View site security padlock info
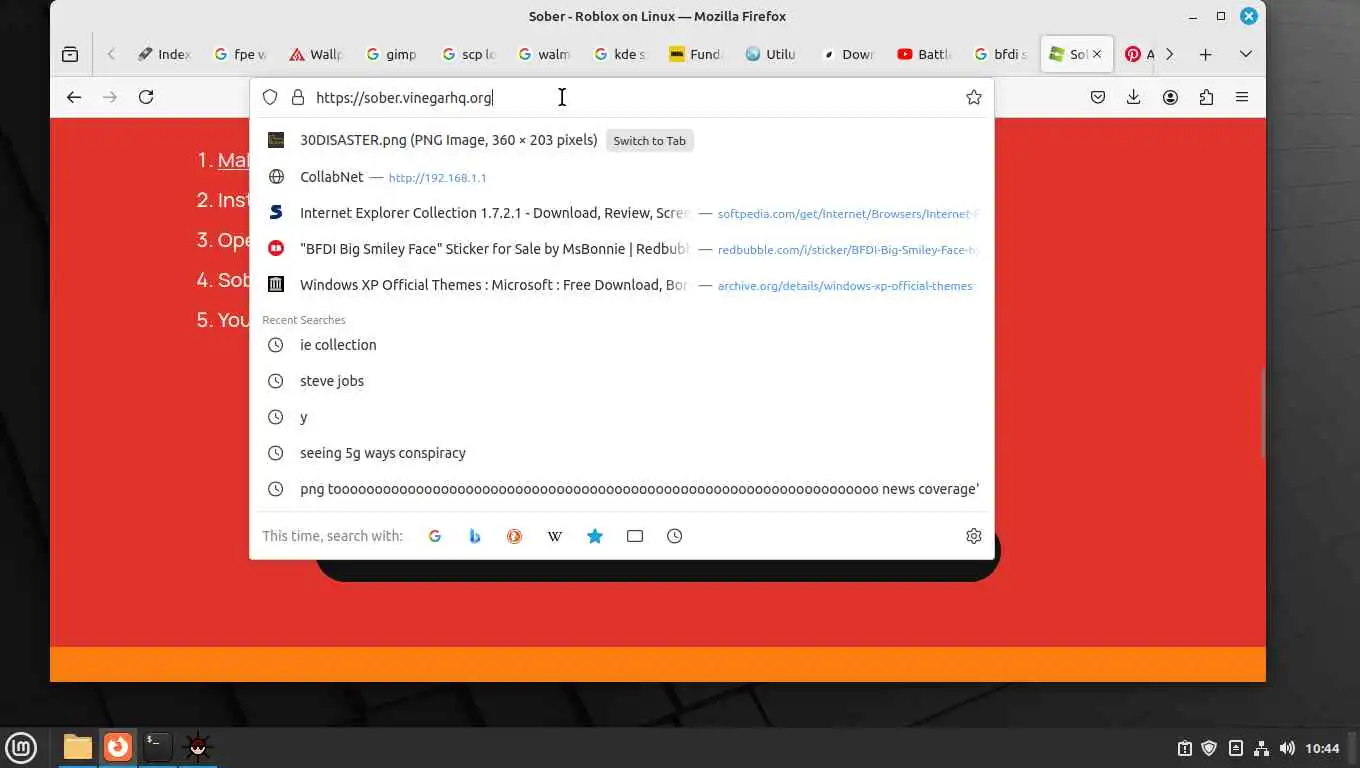 297,97
